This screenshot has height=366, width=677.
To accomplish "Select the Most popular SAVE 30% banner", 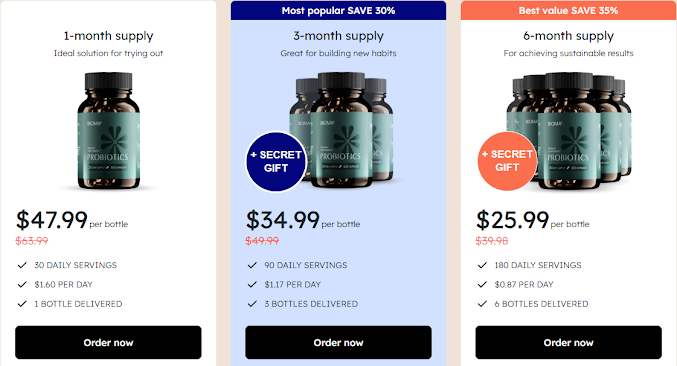I will [338, 10].
